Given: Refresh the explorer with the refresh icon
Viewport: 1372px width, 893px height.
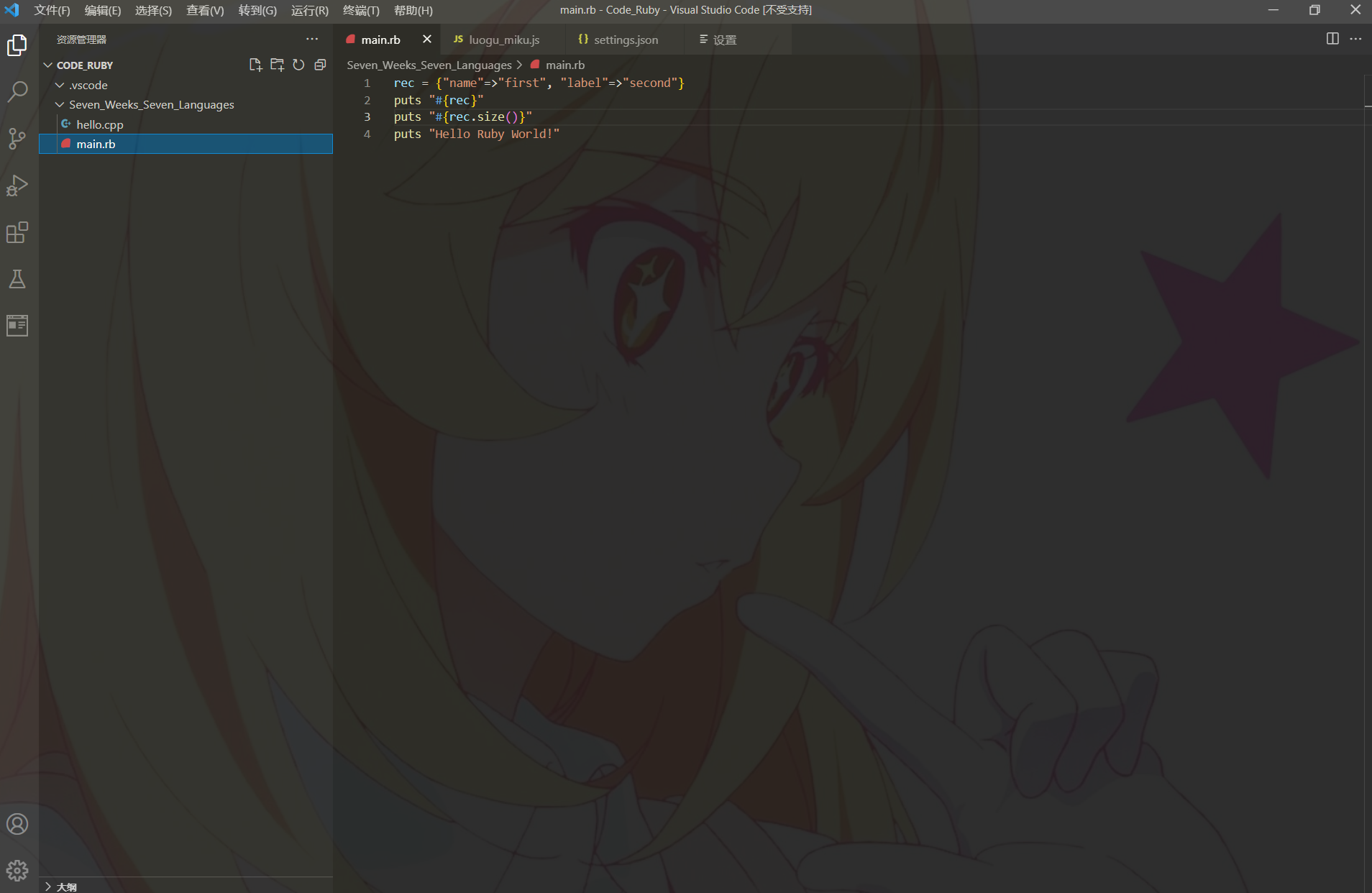Looking at the screenshot, I should coord(298,65).
